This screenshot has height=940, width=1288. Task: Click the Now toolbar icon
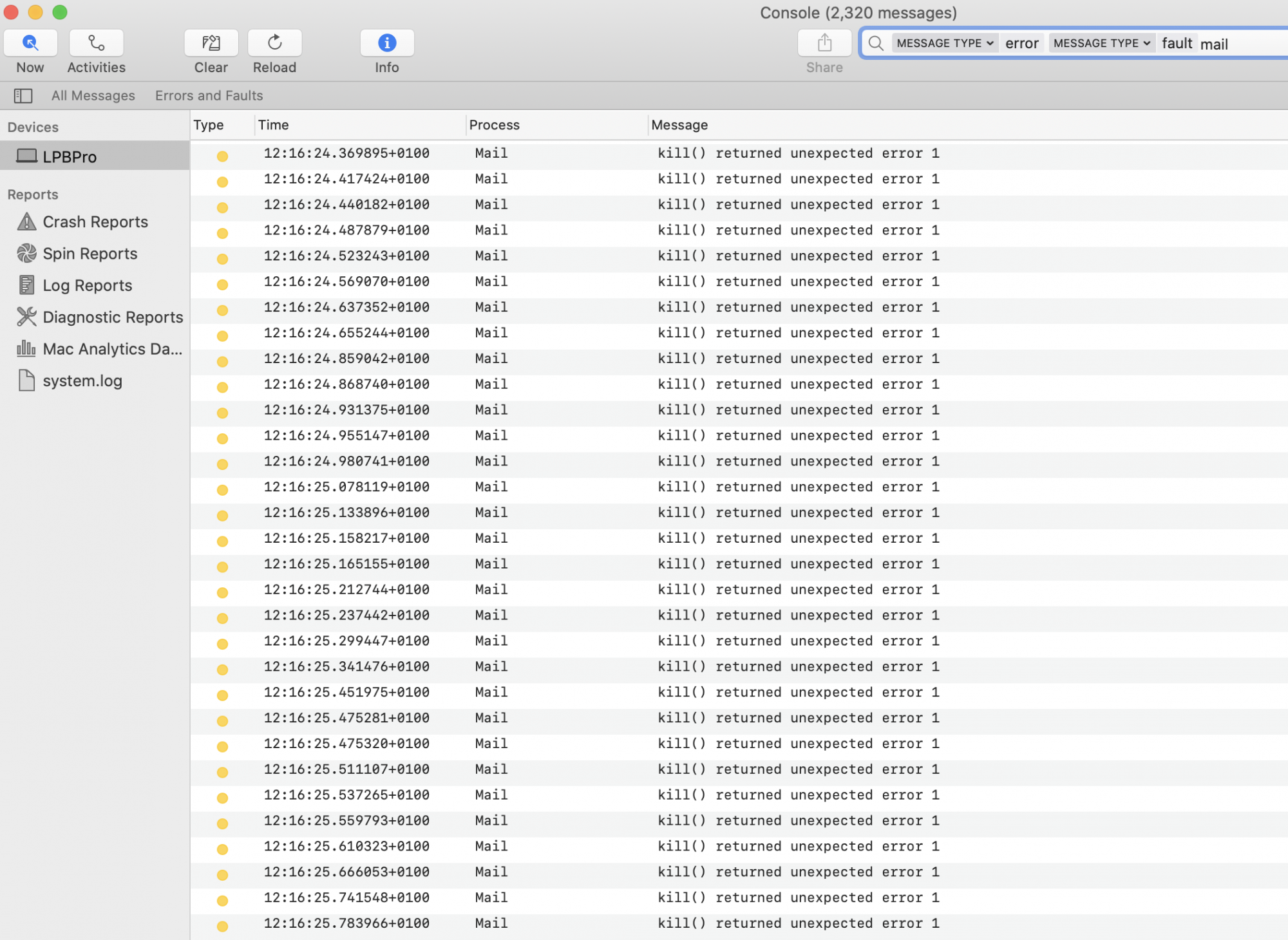30,43
